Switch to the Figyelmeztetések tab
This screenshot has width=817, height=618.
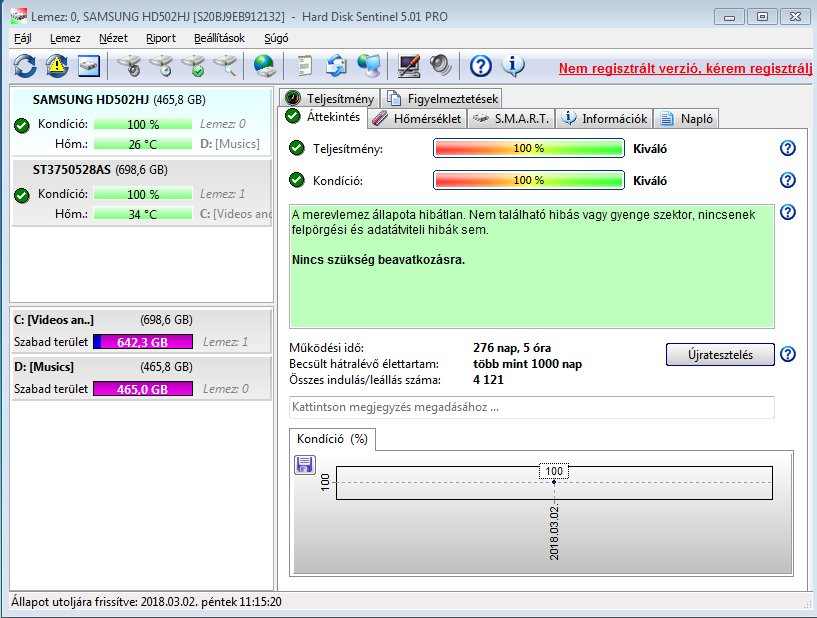[442, 98]
